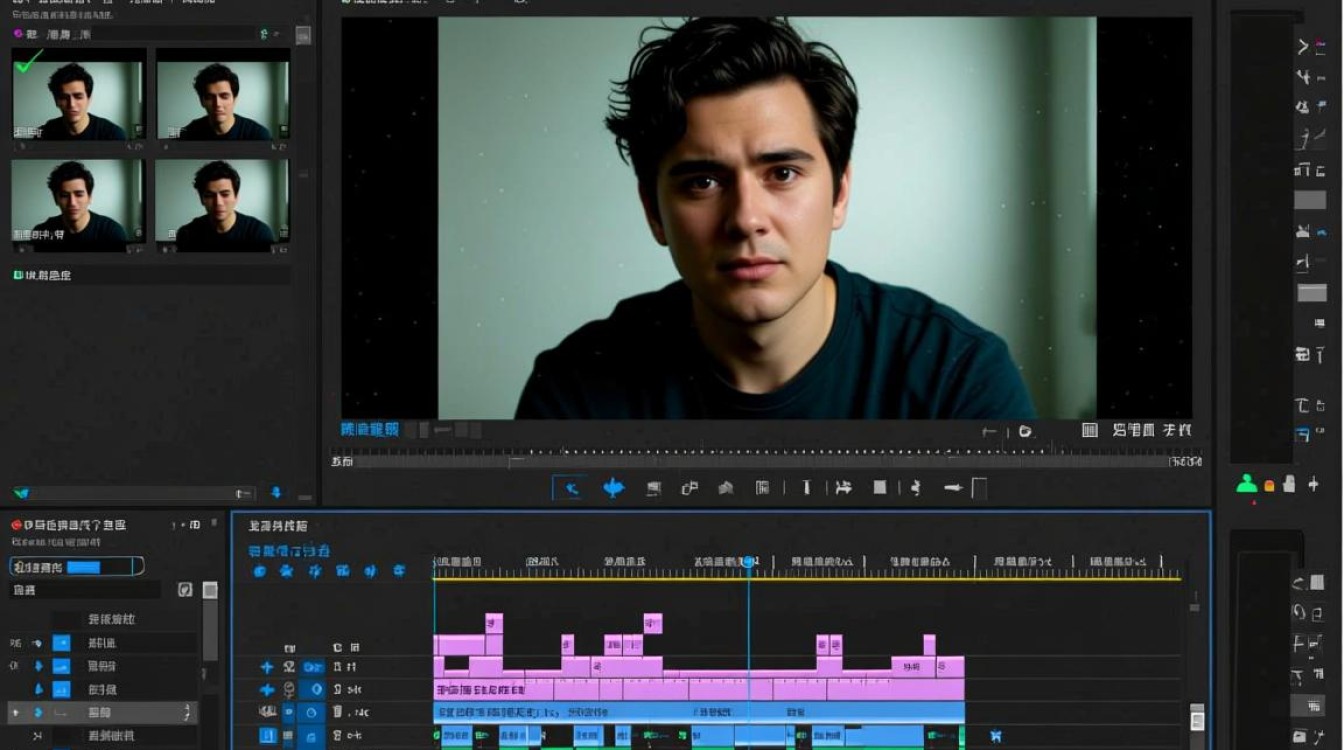This screenshot has width=1344, height=750.
Task: Select the timeline panel title tab
Action: pos(277,526)
